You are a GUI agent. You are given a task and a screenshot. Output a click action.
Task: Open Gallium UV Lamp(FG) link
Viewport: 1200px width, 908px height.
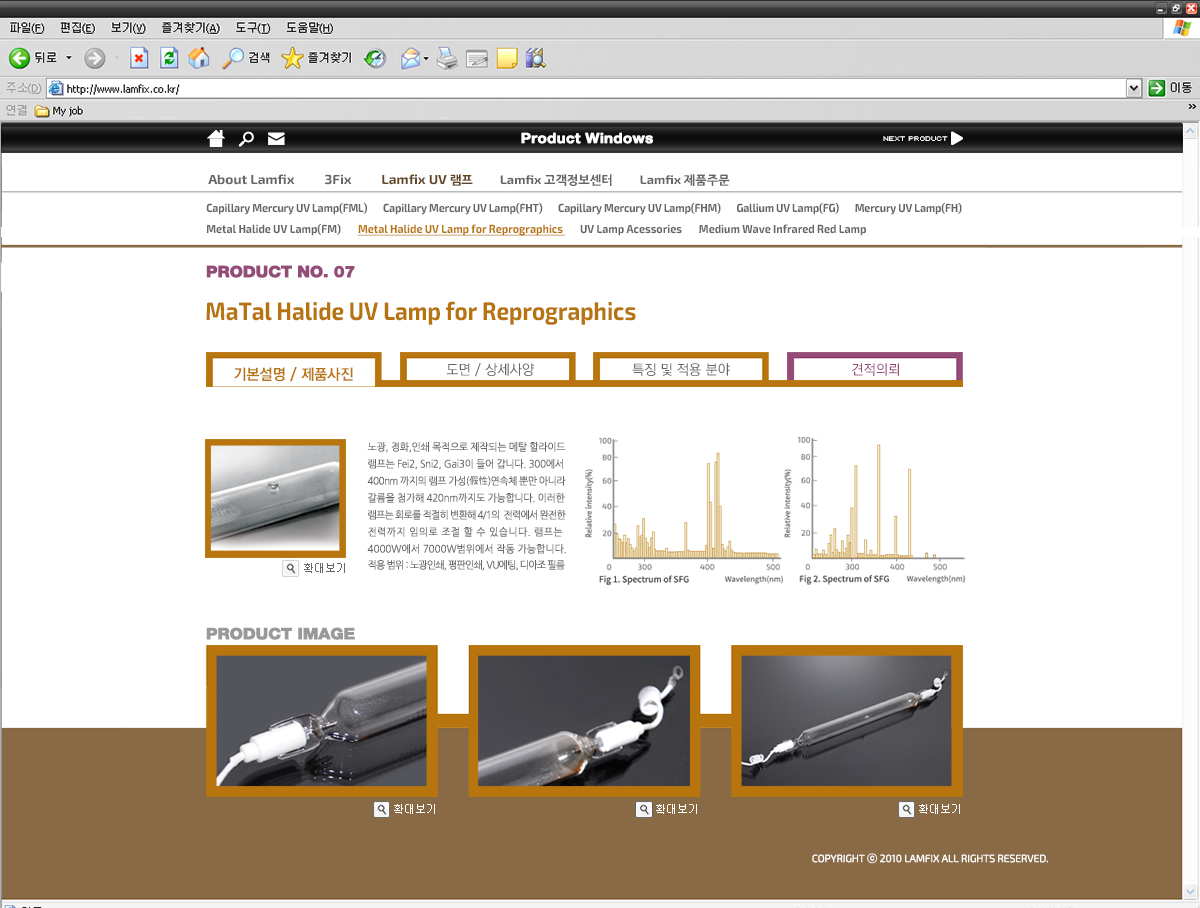pos(787,208)
